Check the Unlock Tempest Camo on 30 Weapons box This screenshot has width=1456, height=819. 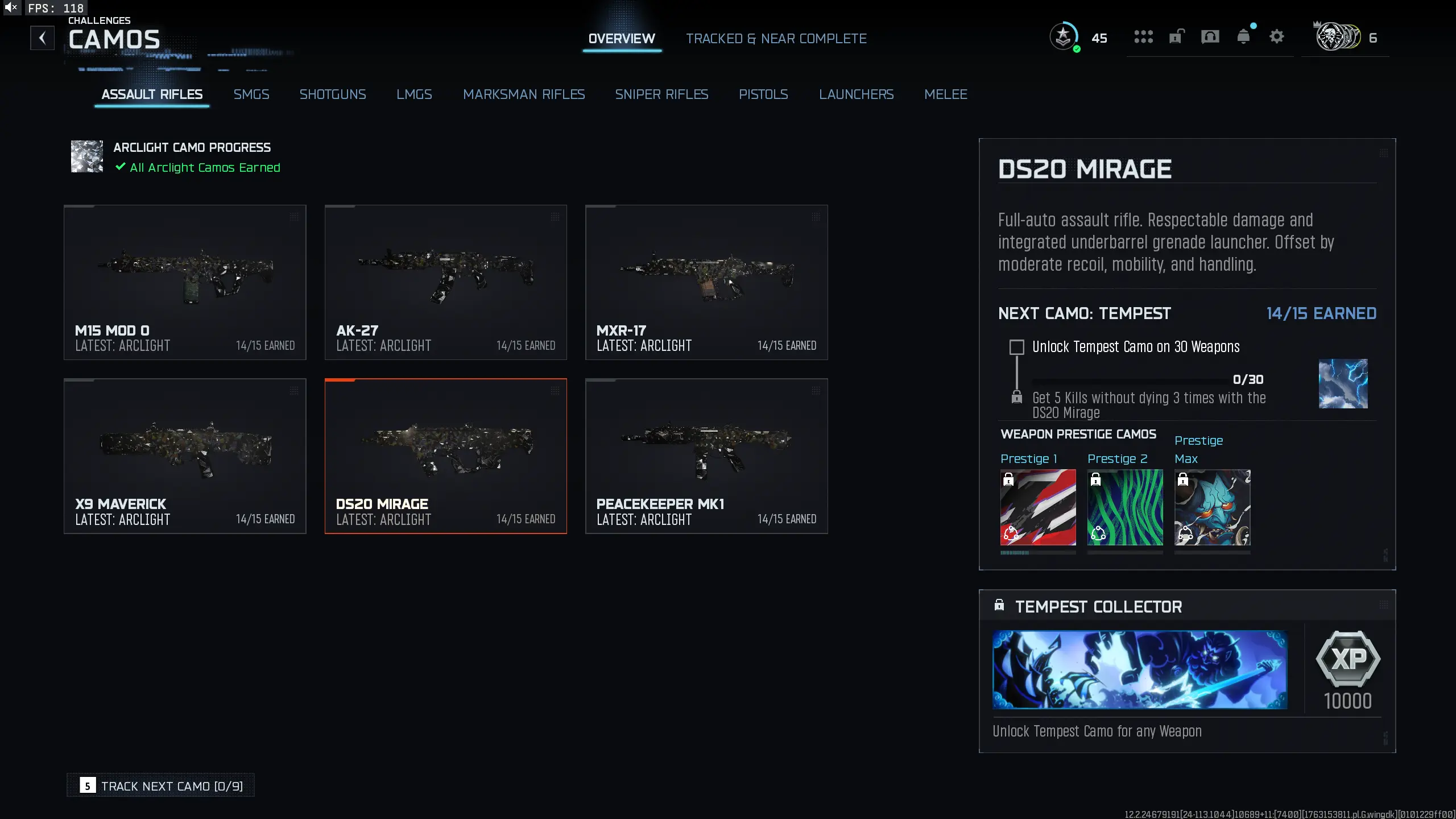tap(1016, 347)
